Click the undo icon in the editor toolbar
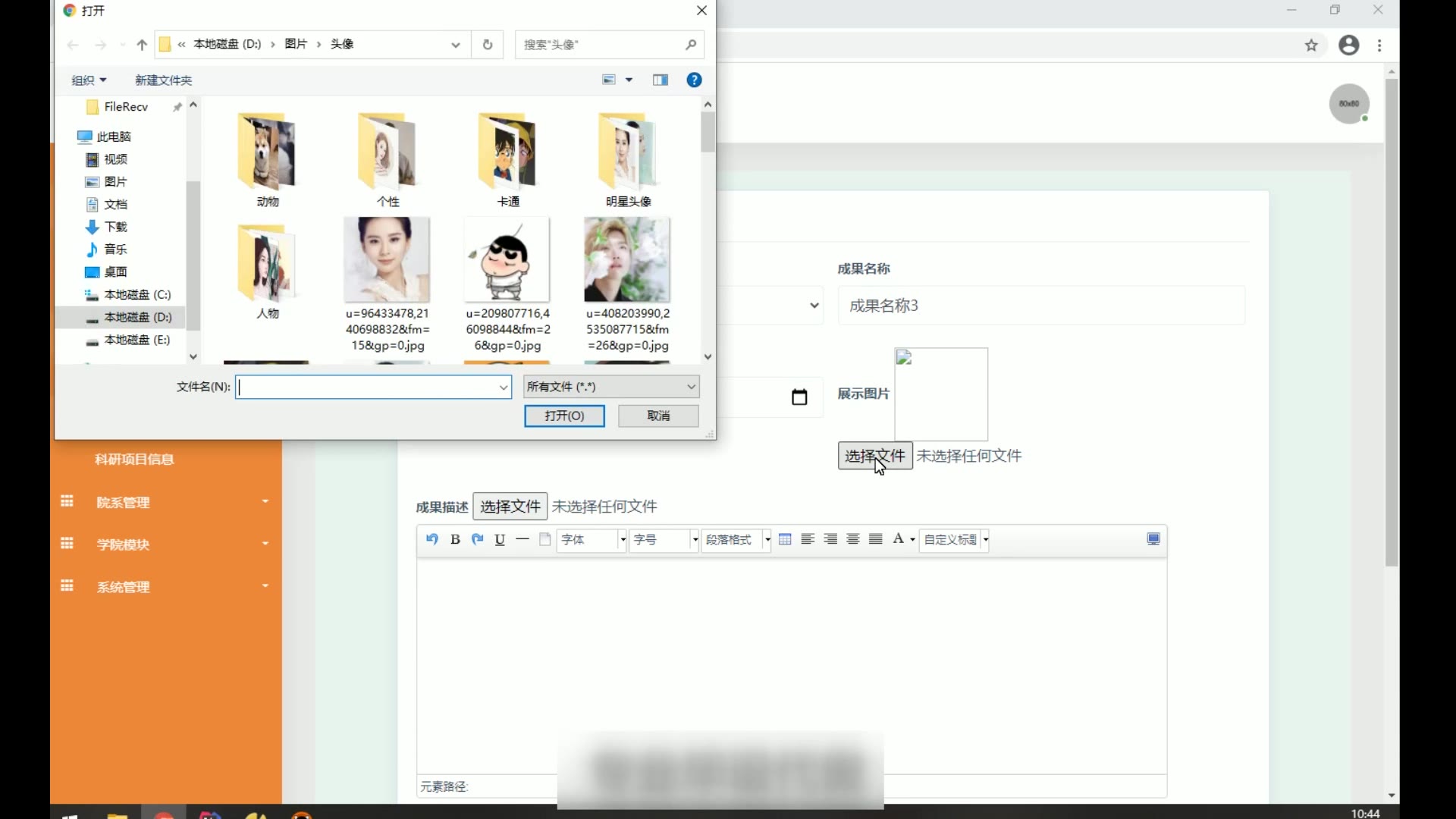 click(x=432, y=539)
